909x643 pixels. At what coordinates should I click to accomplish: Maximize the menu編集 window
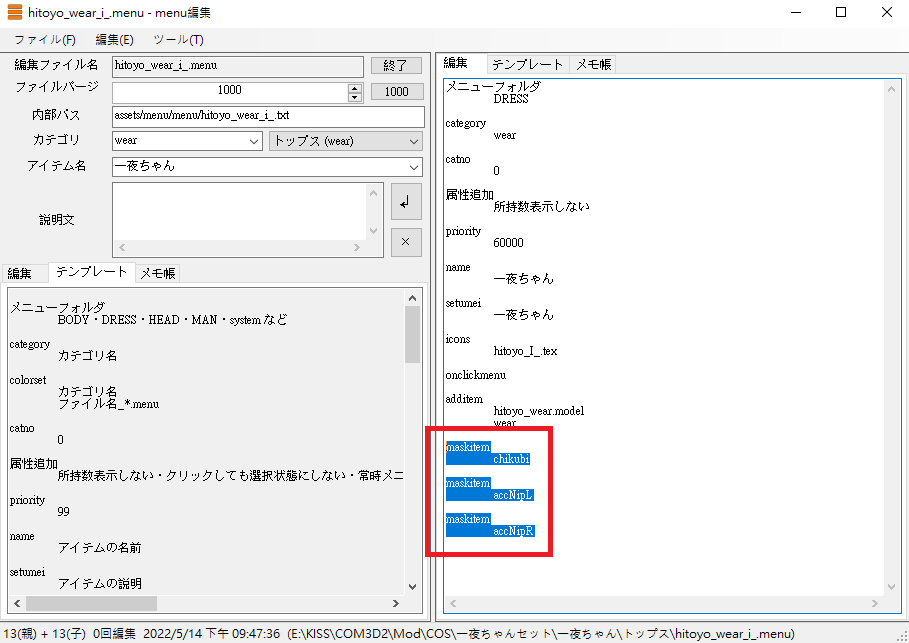[x=841, y=12]
